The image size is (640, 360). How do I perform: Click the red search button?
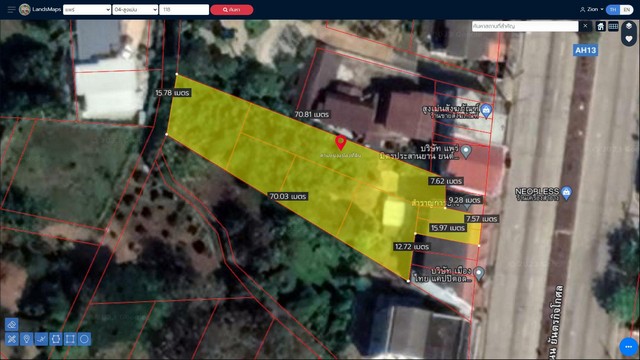(x=231, y=9)
